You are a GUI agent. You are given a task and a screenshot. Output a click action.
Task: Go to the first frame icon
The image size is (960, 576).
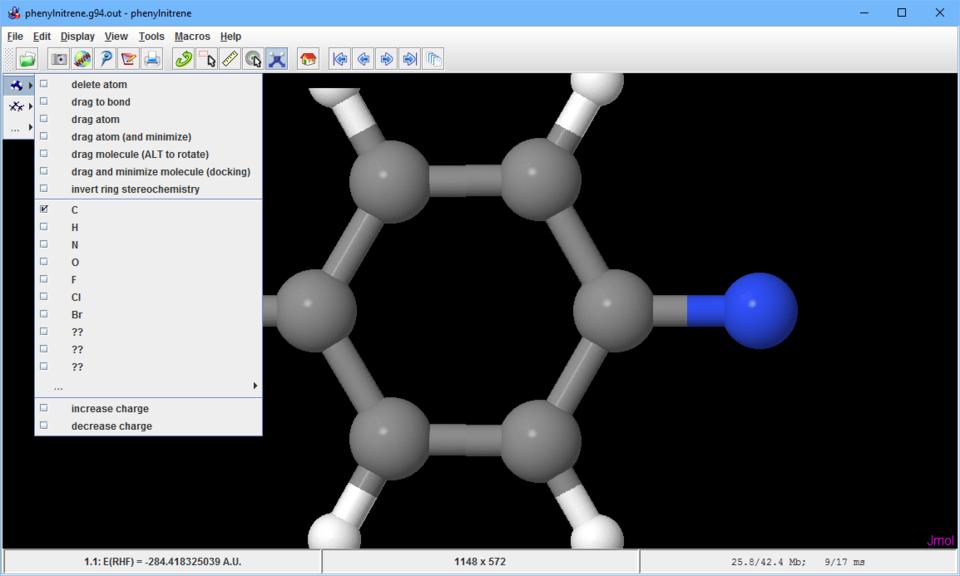[x=340, y=59]
